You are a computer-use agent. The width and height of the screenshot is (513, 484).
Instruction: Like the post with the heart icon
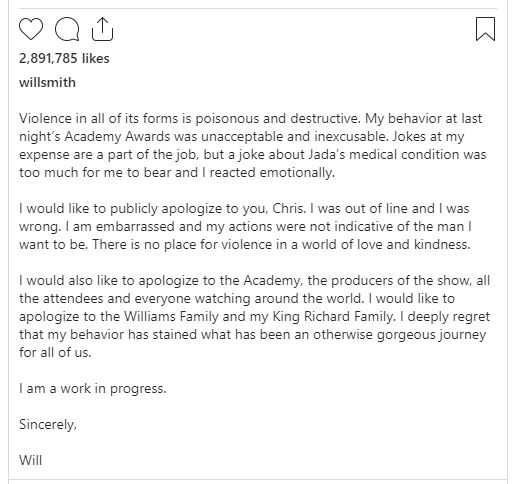31,29
